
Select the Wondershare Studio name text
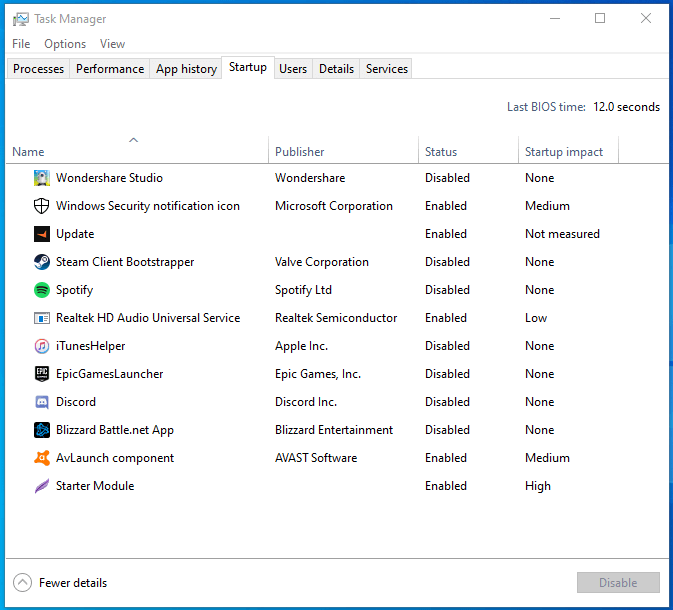pos(109,178)
